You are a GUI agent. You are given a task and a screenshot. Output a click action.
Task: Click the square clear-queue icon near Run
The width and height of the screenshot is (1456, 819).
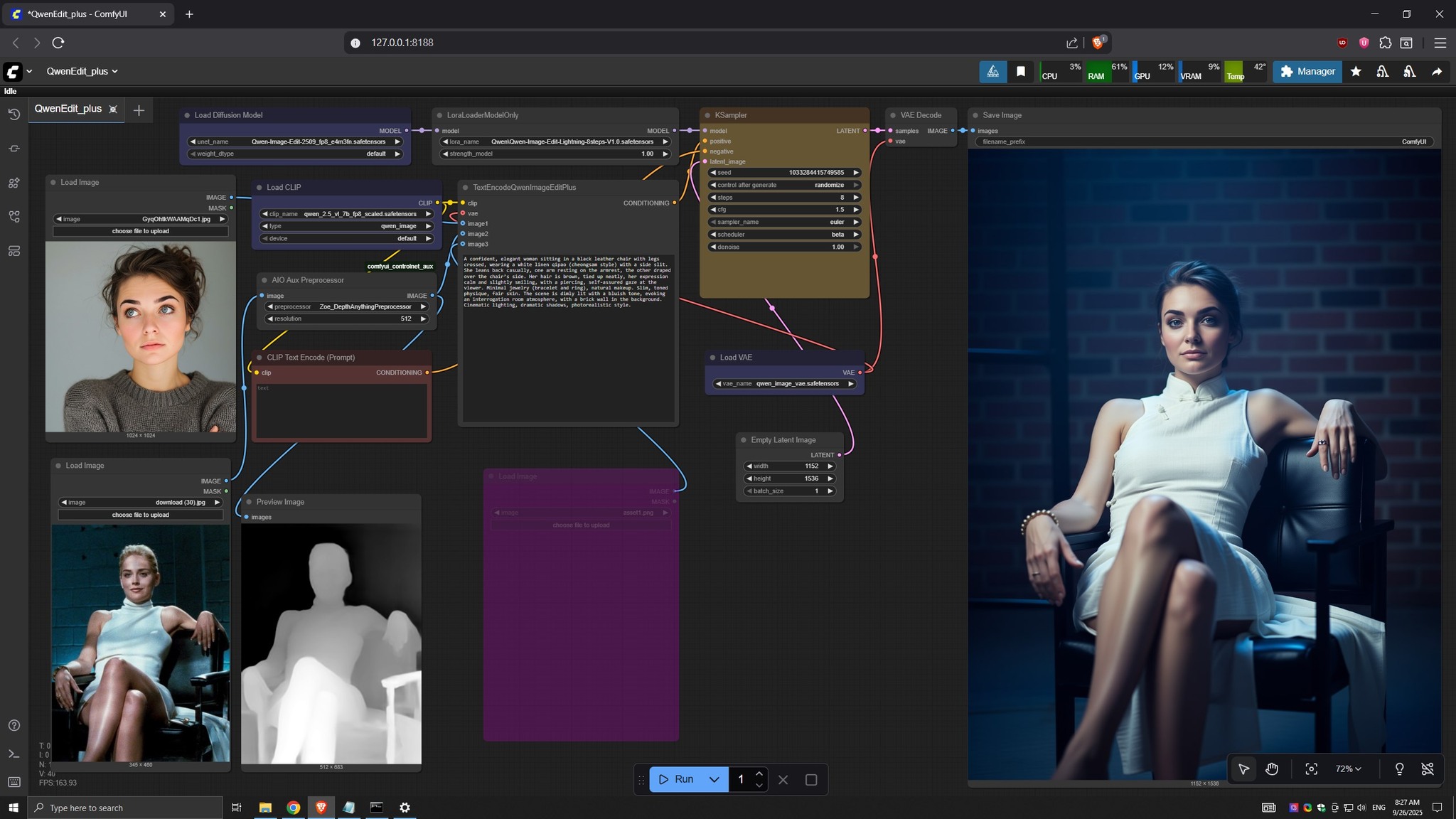811,780
